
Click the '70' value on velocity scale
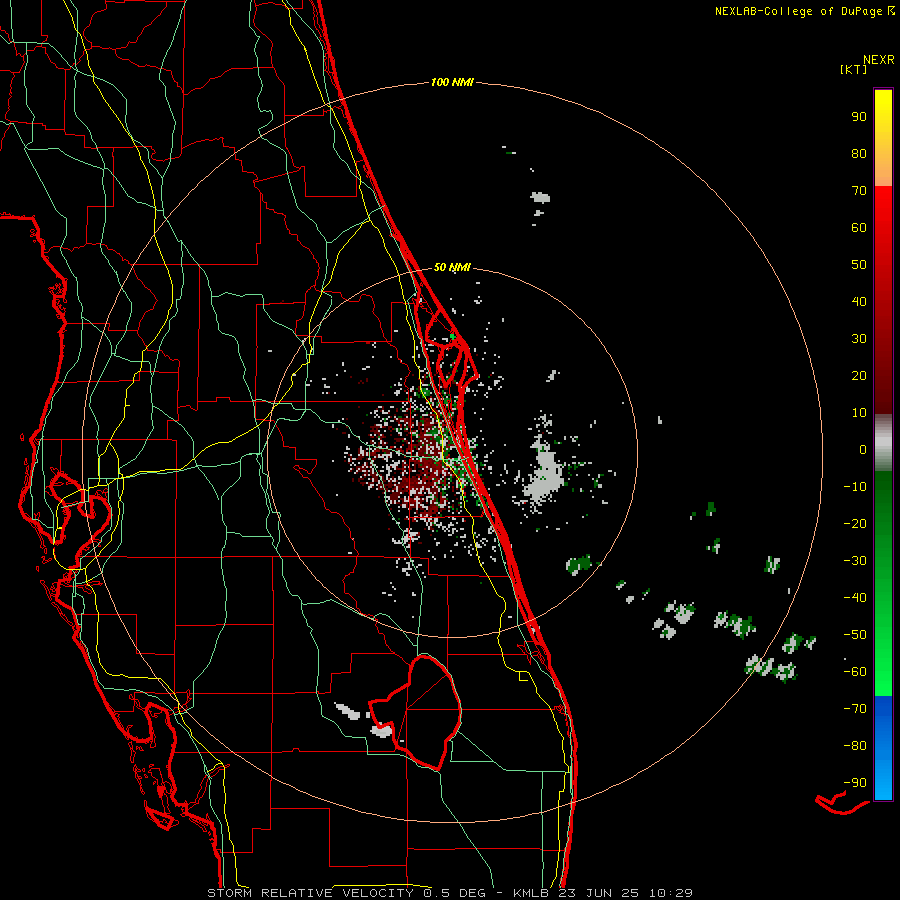coord(859,191)
